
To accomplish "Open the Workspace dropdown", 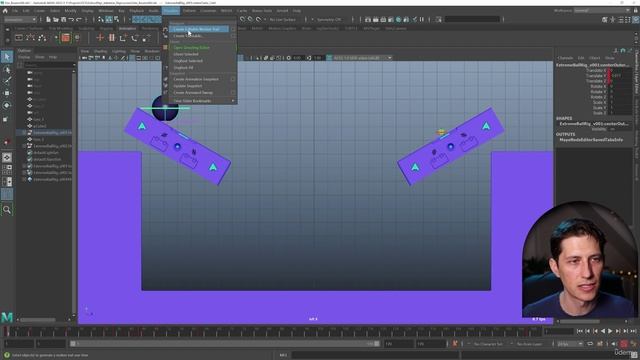I will click(x=602, y=10).
